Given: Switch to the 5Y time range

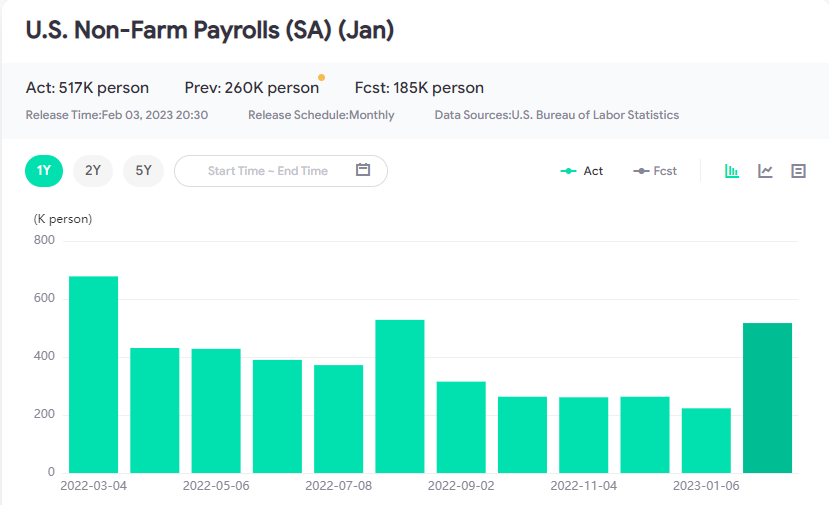Looking at the screenshot, I should click(144, 171).
